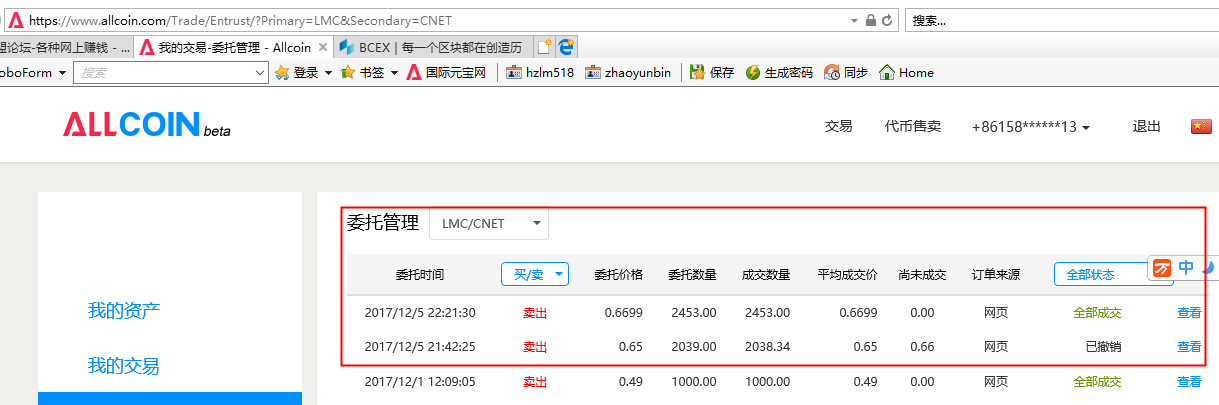1219x405 pixels.
Task: Click the 委托数量 column header
Action: (x=692, y=275)
